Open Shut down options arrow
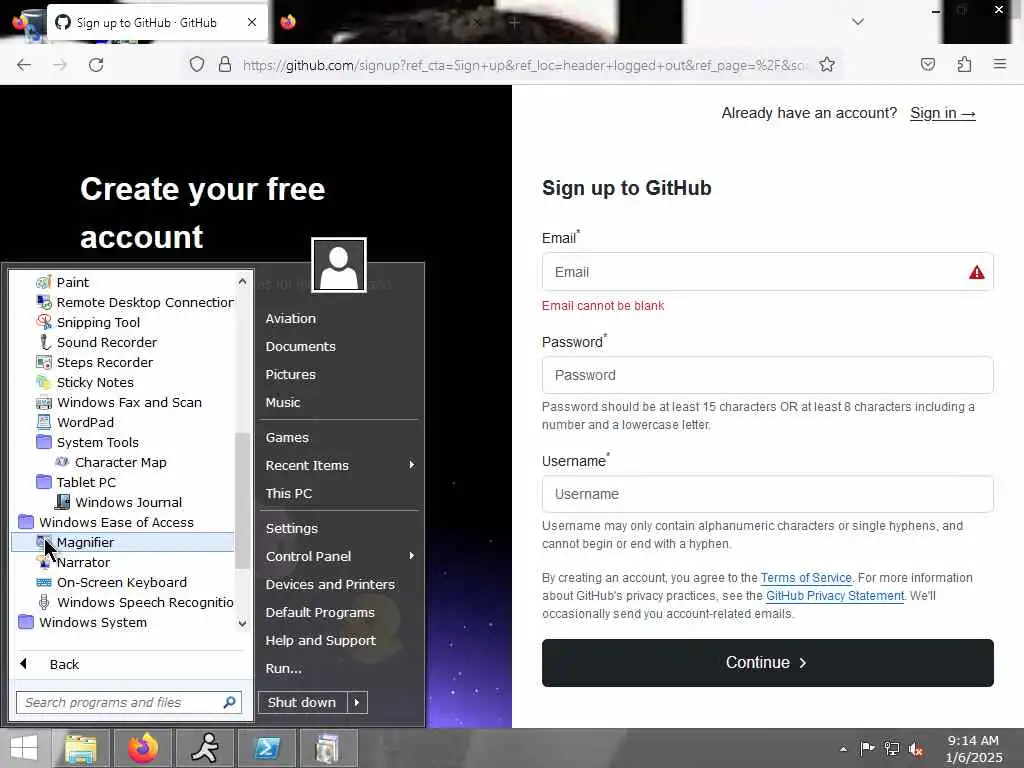Viewport: 1024px width, 768px height. [357, 702]
